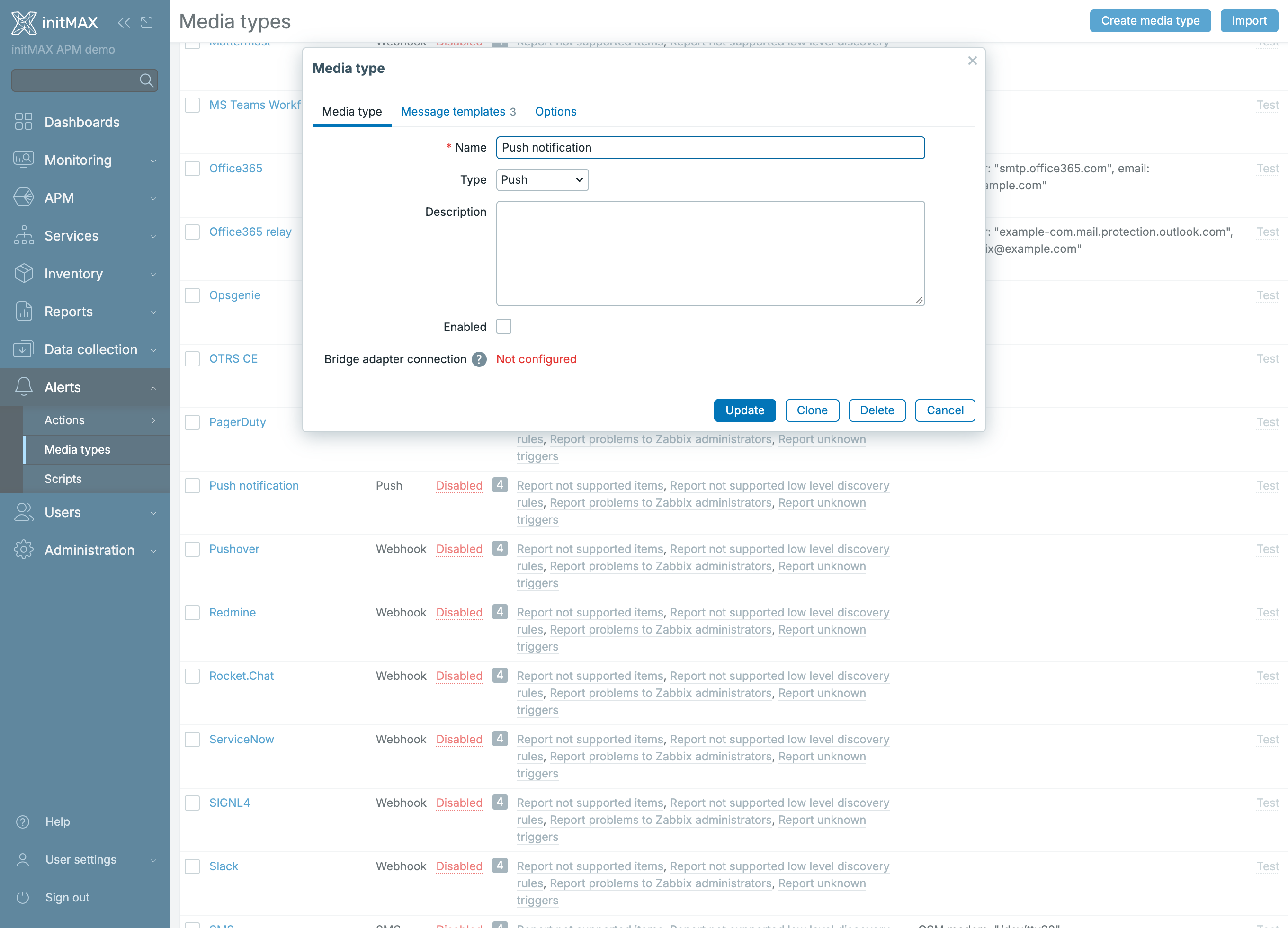Enable the media type checkbox
1288x928 pixels.
pyautogui.click(x=503, y=327)
